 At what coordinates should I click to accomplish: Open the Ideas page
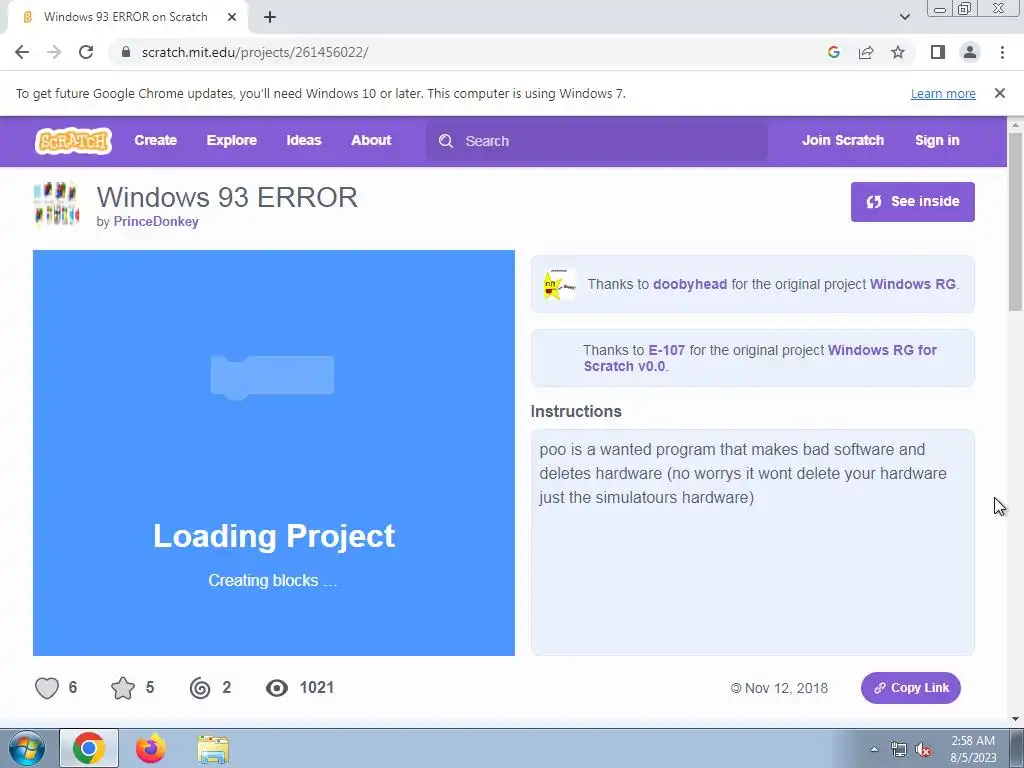pos(304,140)
